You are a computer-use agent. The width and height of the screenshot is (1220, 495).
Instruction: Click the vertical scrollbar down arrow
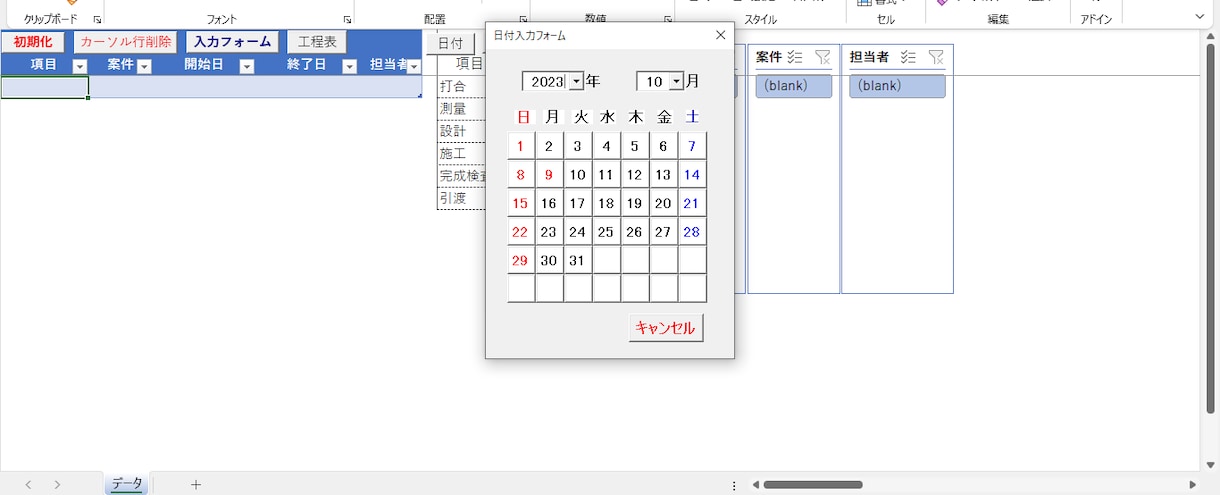tap(1210, 463)
